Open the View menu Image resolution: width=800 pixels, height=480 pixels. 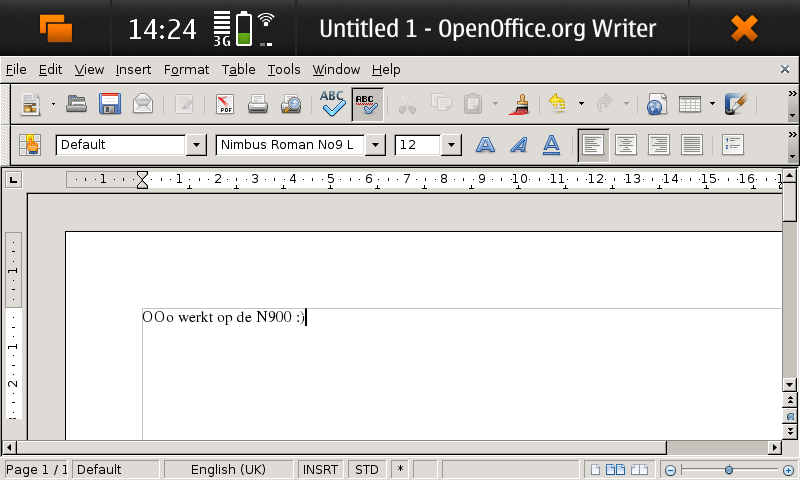(x=89, y=69)
